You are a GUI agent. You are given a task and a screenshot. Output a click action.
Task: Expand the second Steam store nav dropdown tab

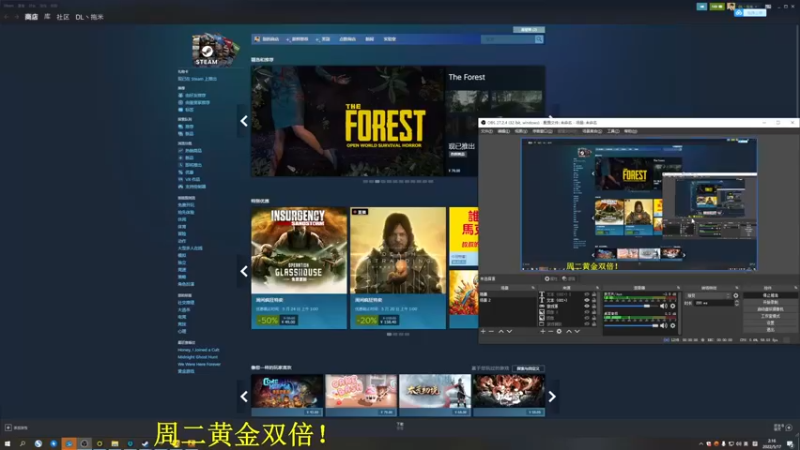click(x=297, y=39)
